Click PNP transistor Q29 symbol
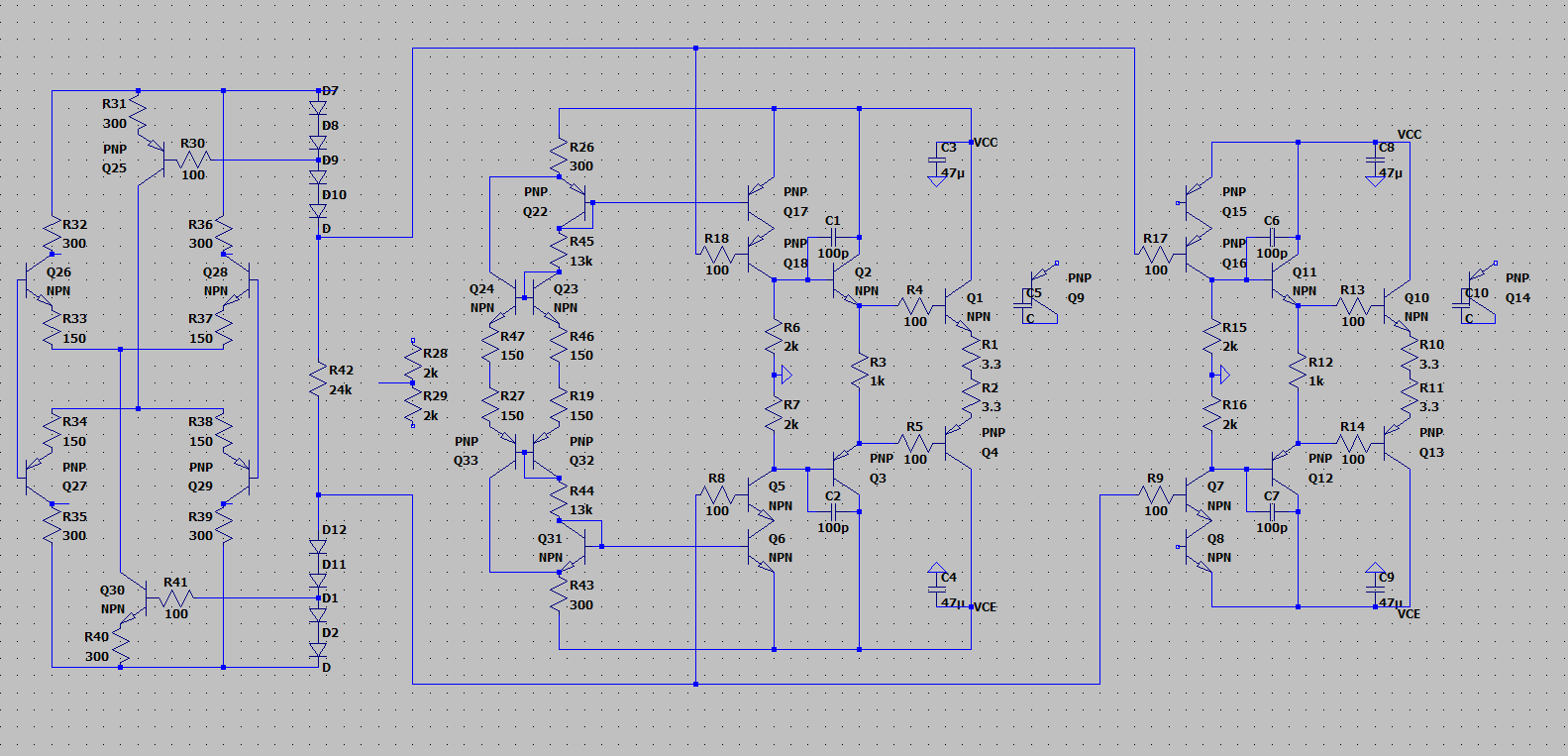Image resolution: width=1568 pixels, height=756 pixels. click(240, 478)
